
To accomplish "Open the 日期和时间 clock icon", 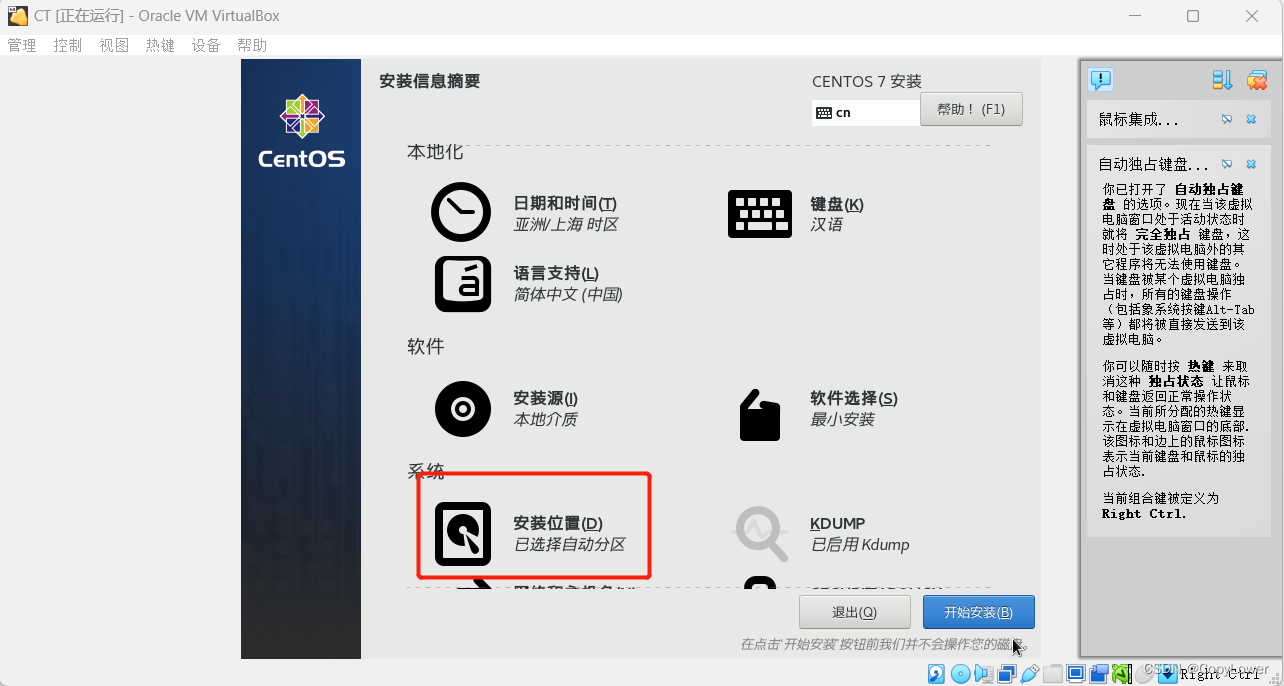I will click(x=461, y=212).
